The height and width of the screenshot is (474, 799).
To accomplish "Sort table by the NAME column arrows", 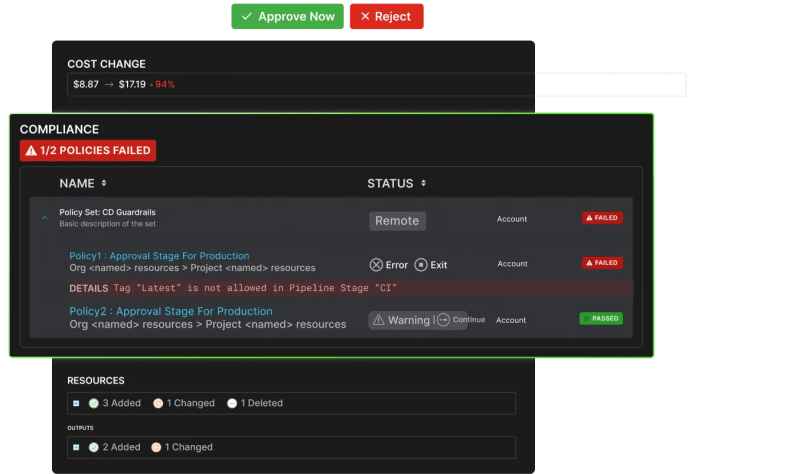I will tap(104, 183).
